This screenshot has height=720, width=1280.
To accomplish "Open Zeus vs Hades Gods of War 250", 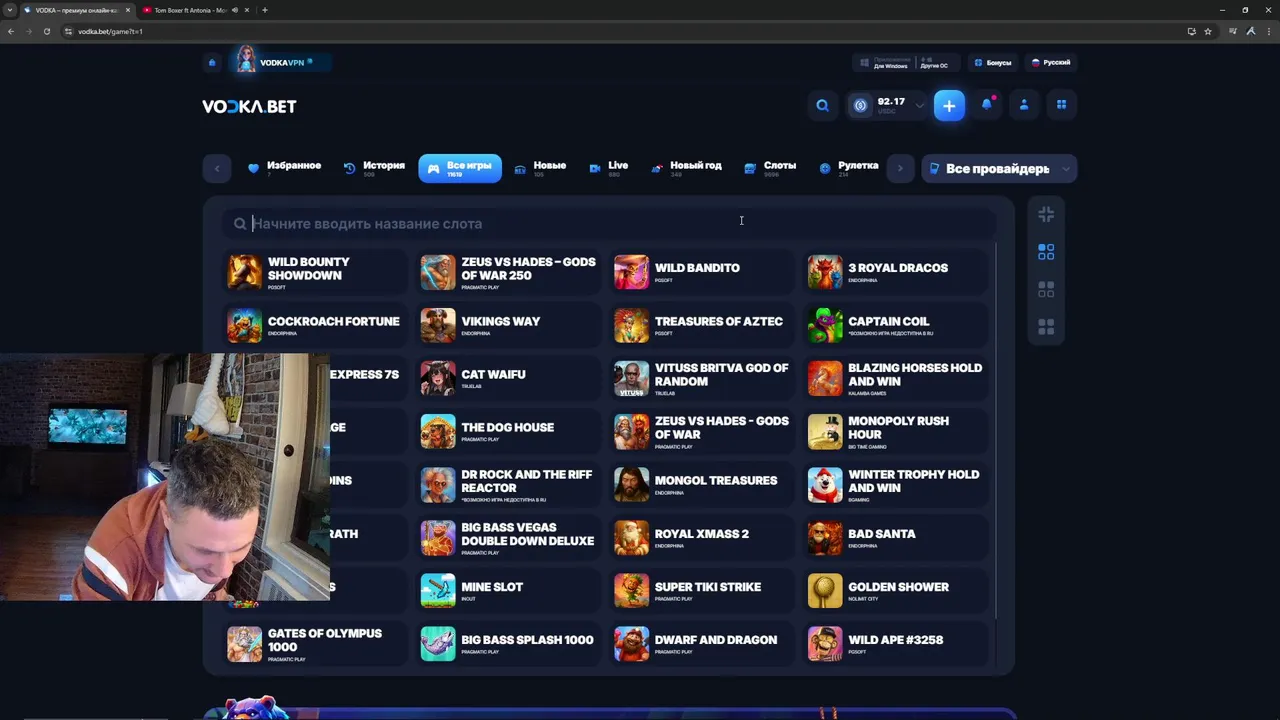I will (508, 272).
